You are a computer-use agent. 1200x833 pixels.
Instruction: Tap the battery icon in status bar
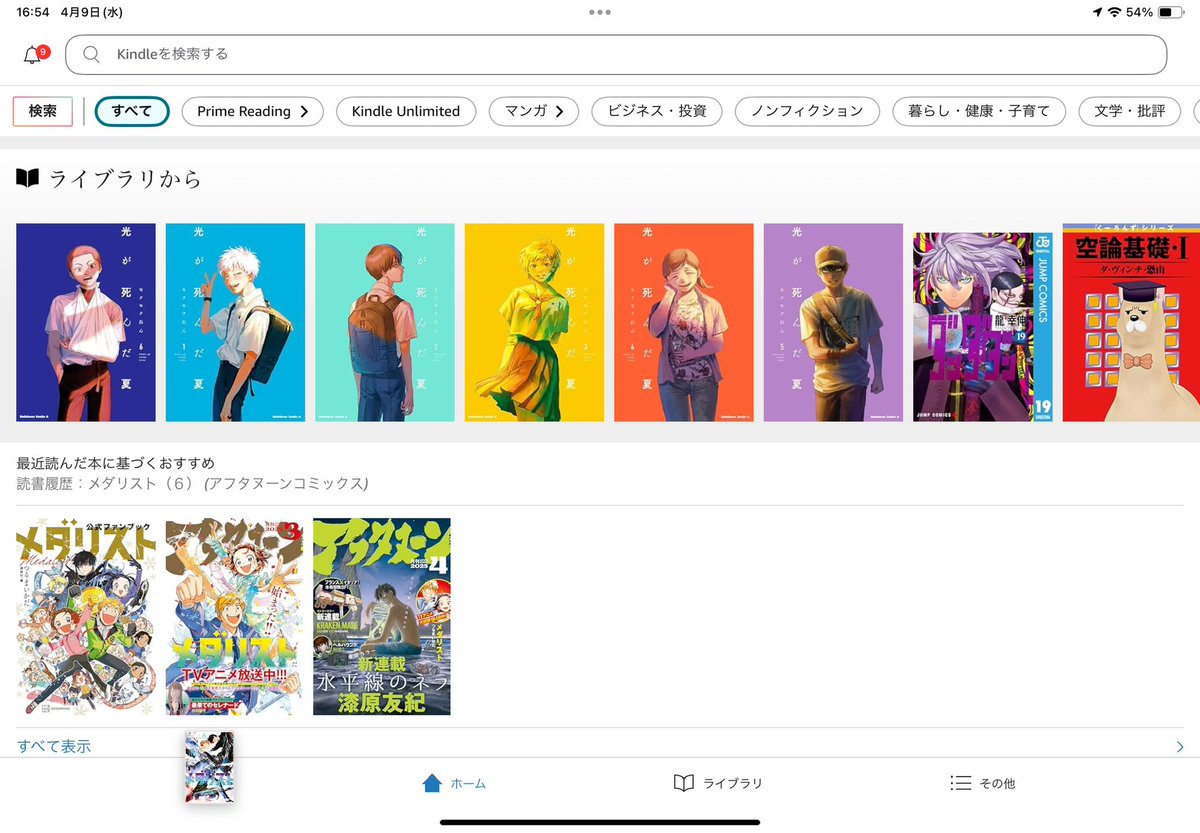[x=1170, y=12]
